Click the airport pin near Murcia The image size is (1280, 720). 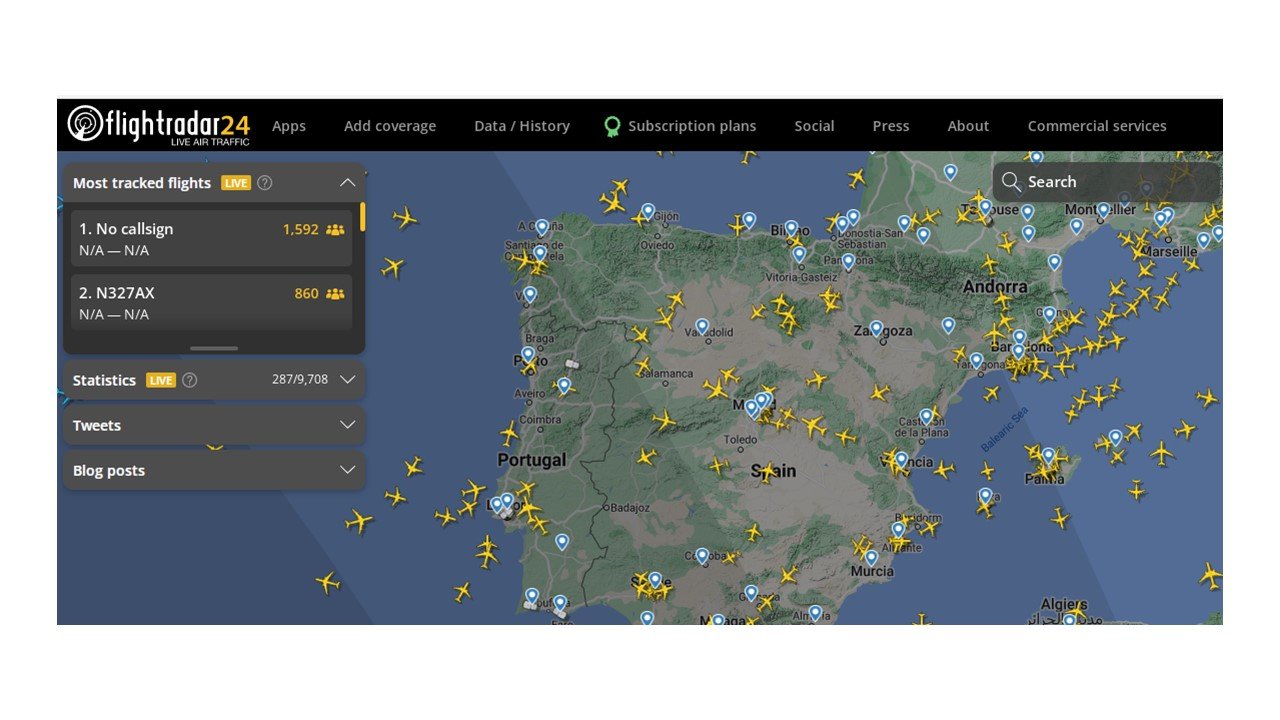click(x=871, y=557)
